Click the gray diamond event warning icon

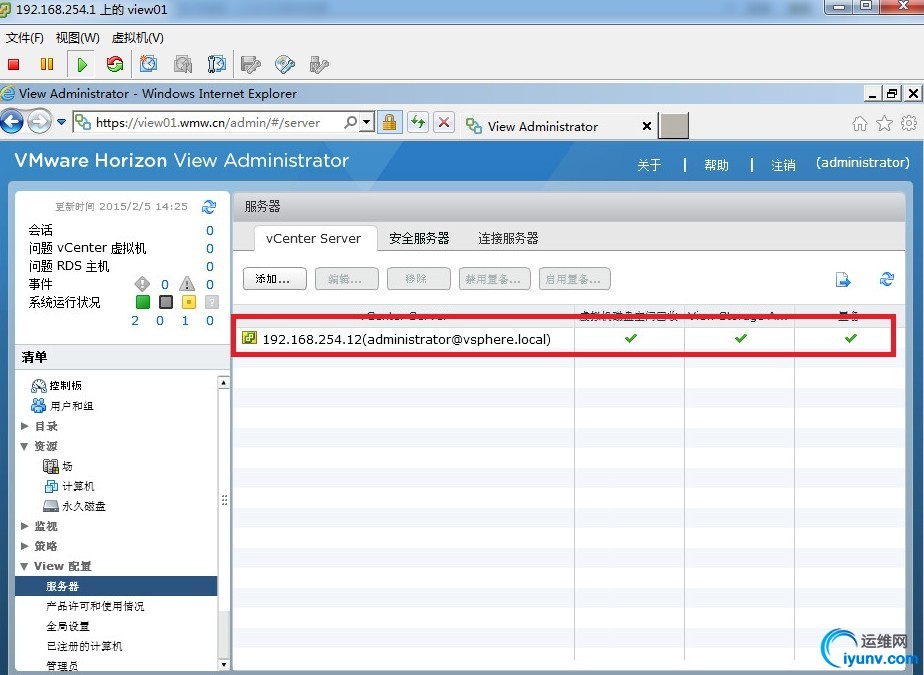[x=142, y=284]
